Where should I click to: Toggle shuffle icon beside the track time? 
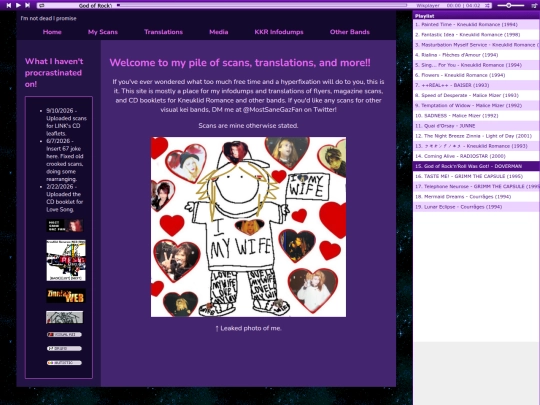[x=487, y=6]
